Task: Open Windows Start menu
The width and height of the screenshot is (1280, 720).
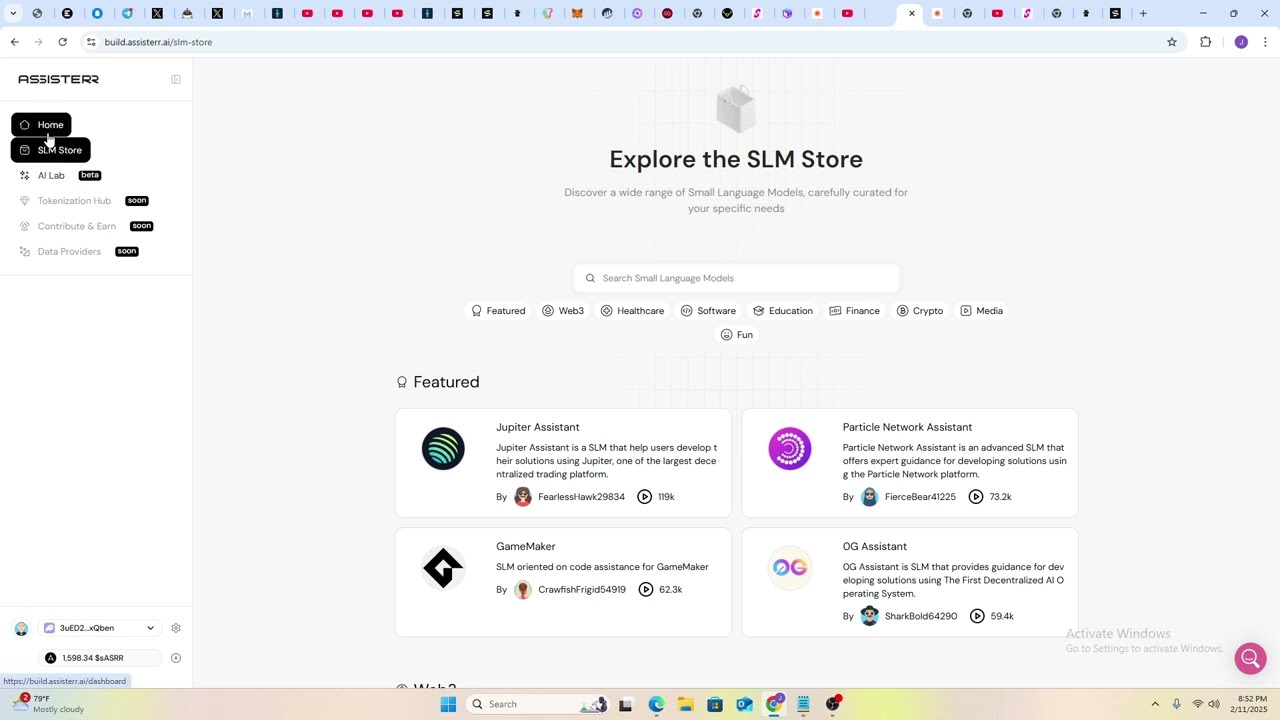Action: [x=448, y=704]
